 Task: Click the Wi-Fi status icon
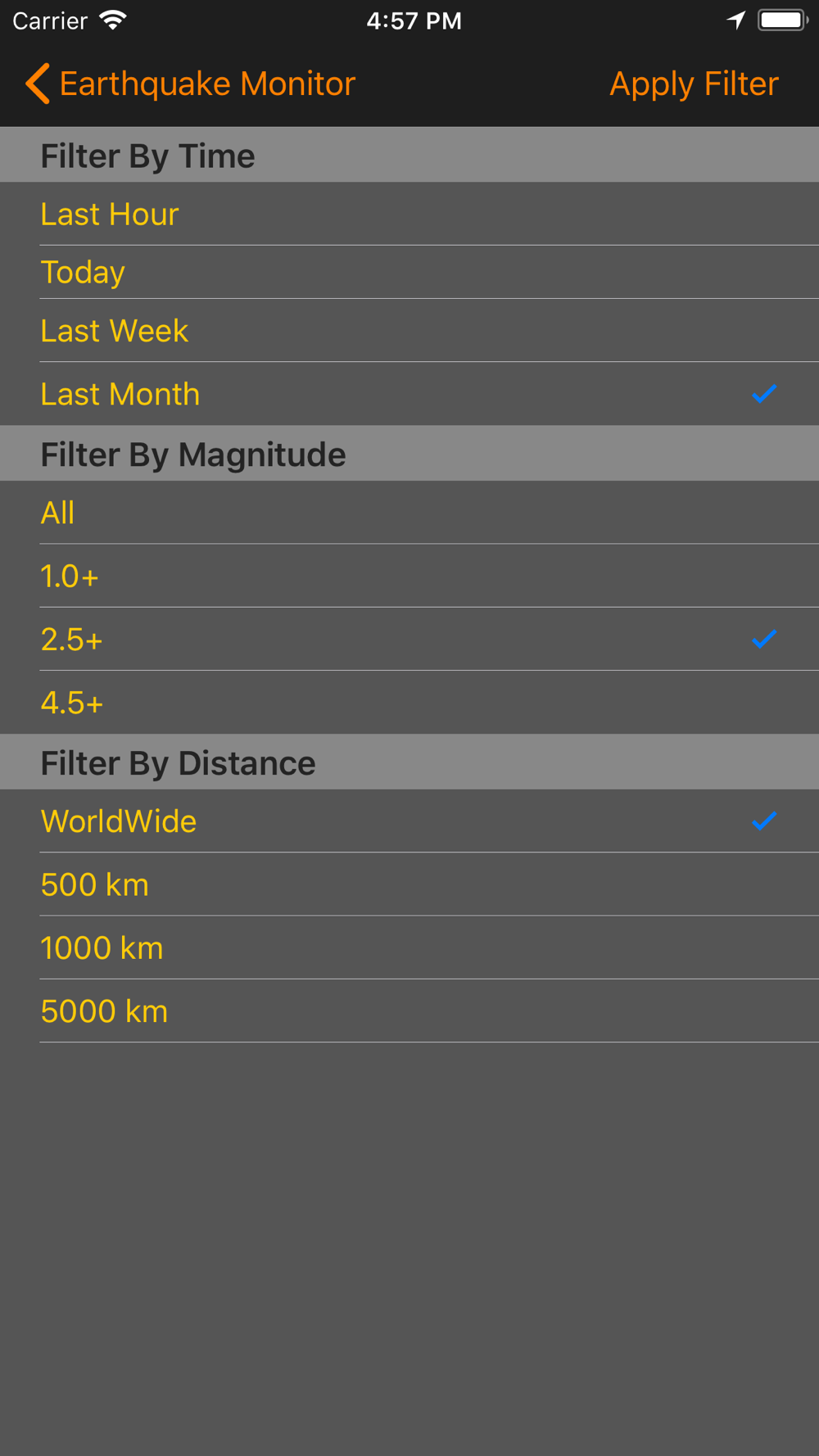pyautogui.click(x=112, y=20)
